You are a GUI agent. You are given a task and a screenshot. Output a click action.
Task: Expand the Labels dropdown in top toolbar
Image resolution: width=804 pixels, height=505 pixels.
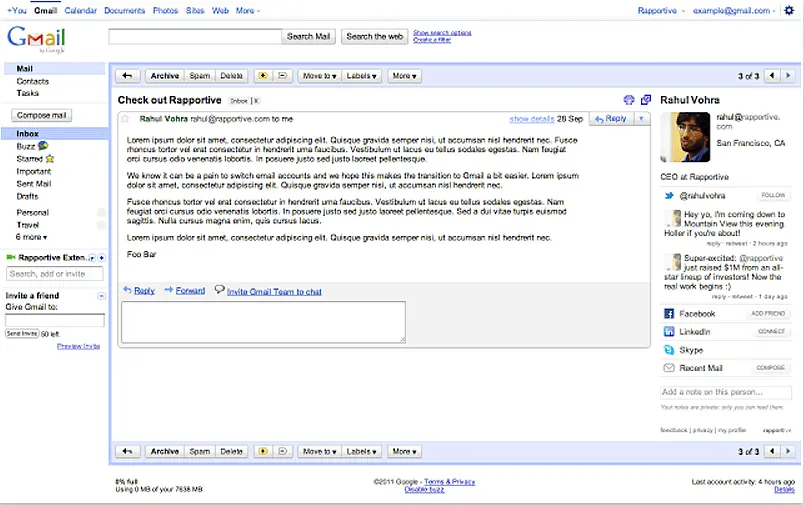pos(362,76)
